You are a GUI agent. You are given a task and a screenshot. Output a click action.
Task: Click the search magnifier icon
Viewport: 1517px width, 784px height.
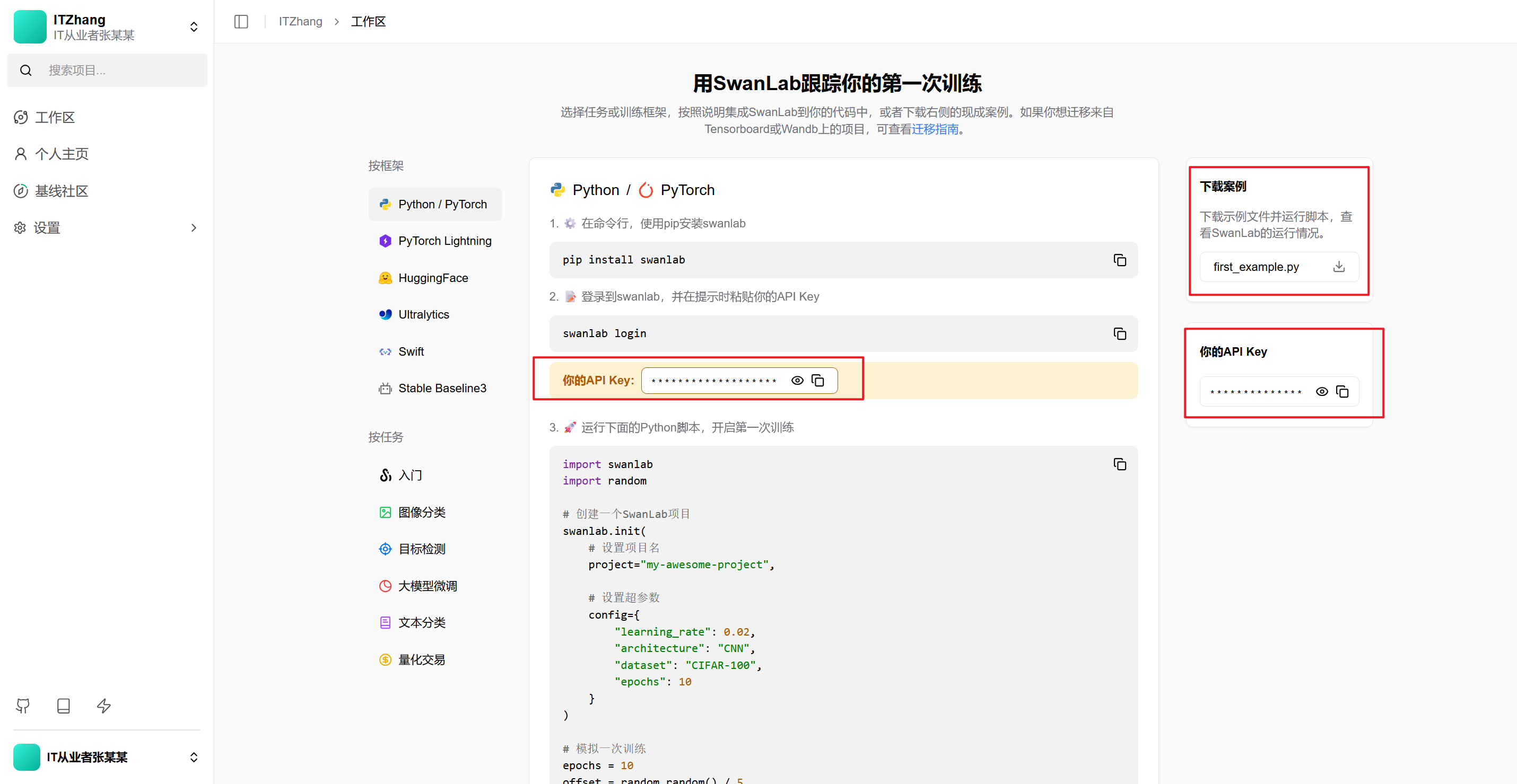click(x=26, y=71)
